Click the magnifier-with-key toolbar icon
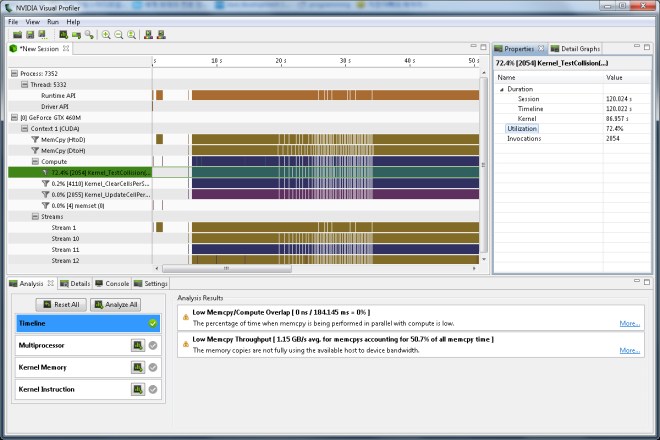Screen dimensions: 660x440 [89, 35]
